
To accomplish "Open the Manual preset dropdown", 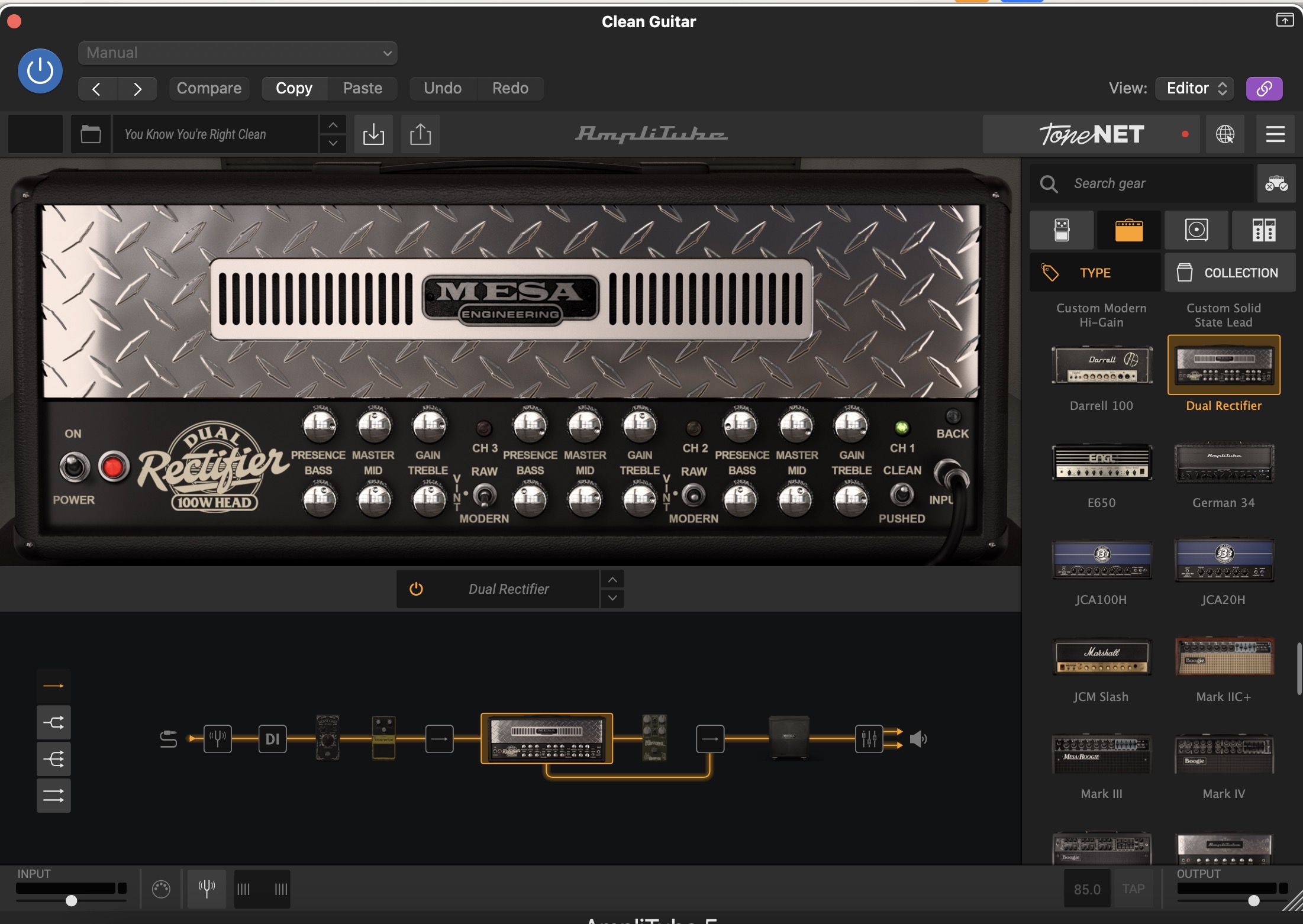I will (x=238, y=53).
